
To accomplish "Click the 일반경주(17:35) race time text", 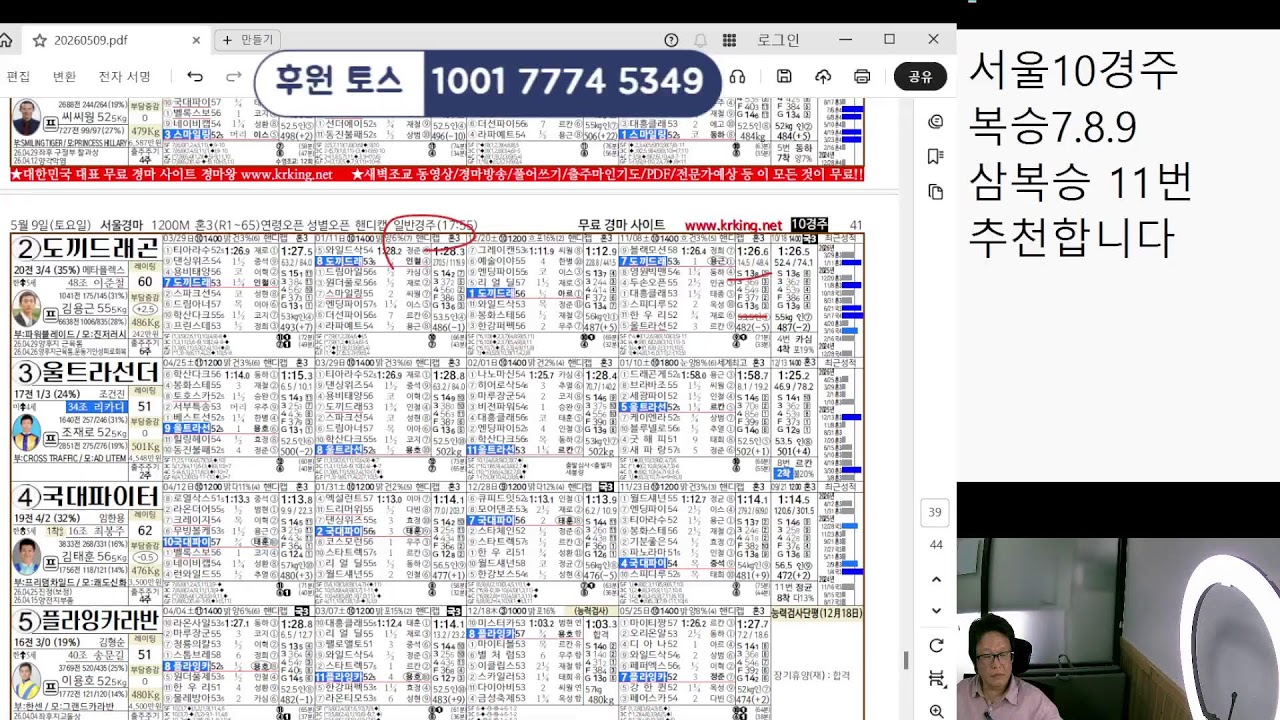I will tap(434, 225).
